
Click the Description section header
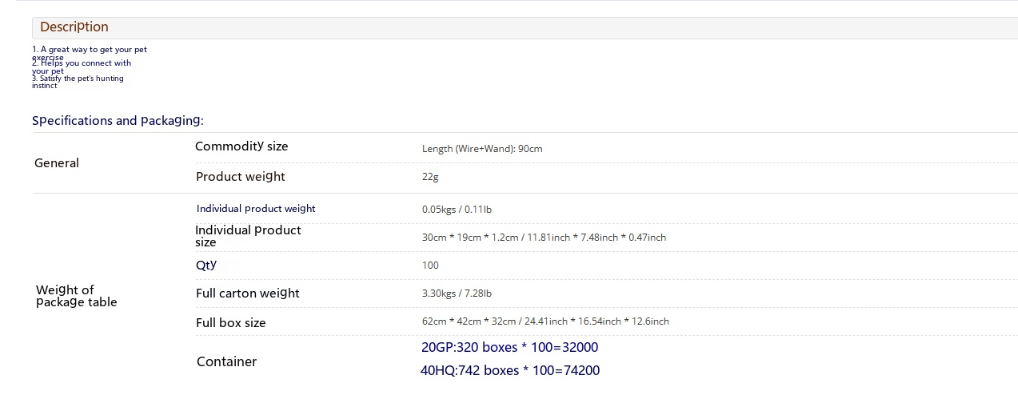click(x=74, y=27)
